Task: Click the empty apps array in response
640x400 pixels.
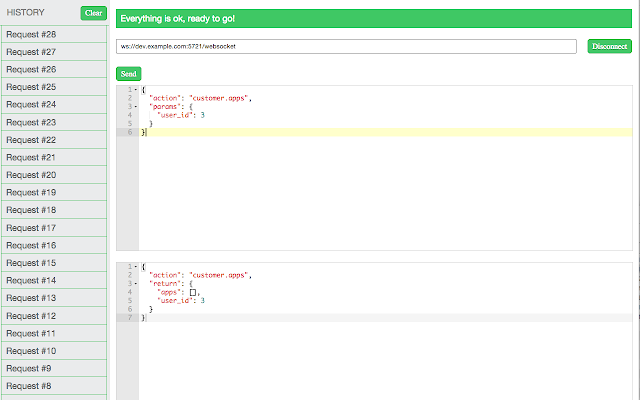Action: click(x=193, y=292)
